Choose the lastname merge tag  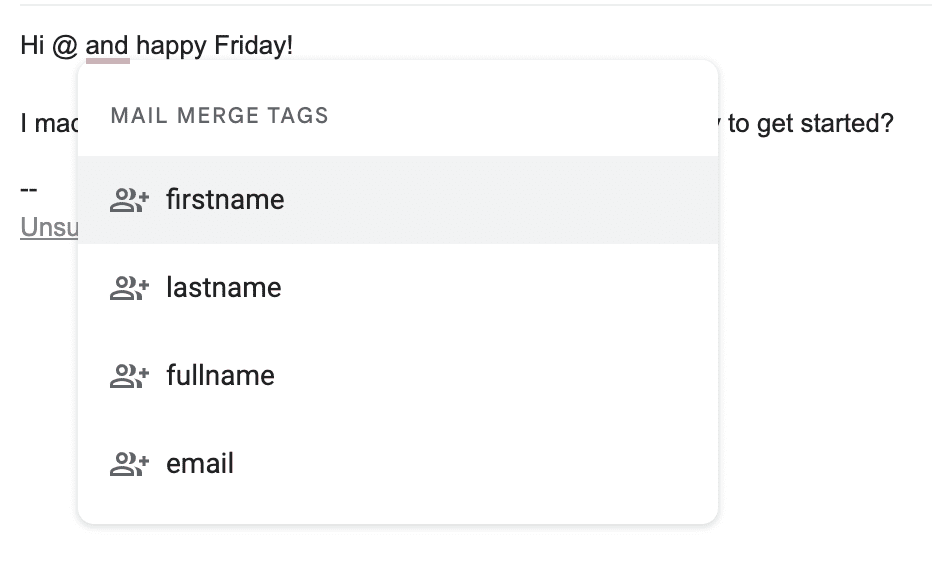click(x=398, y=288)
